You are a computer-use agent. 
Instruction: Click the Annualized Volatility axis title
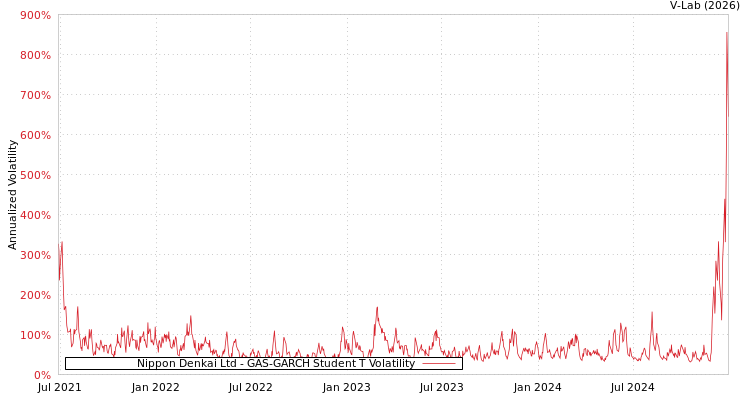[x=12, y=195]
